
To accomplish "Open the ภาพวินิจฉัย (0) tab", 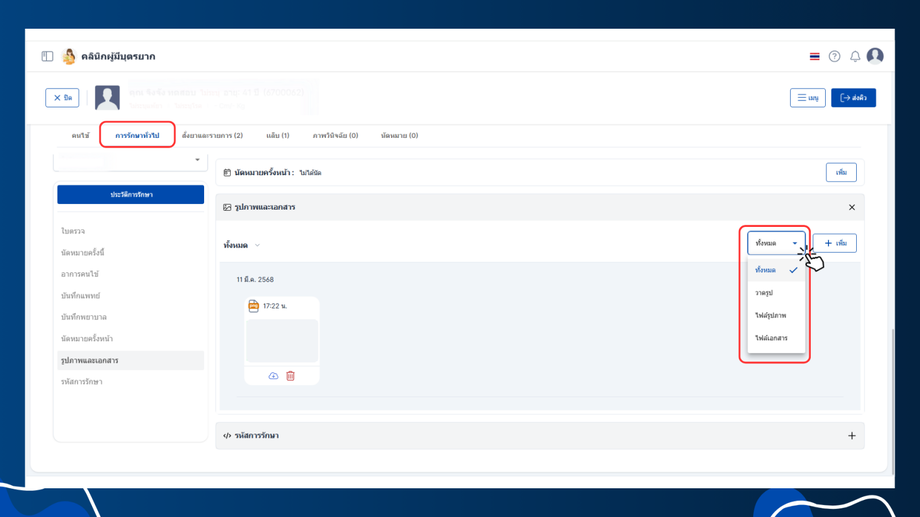I will click(x=335, y=136).
